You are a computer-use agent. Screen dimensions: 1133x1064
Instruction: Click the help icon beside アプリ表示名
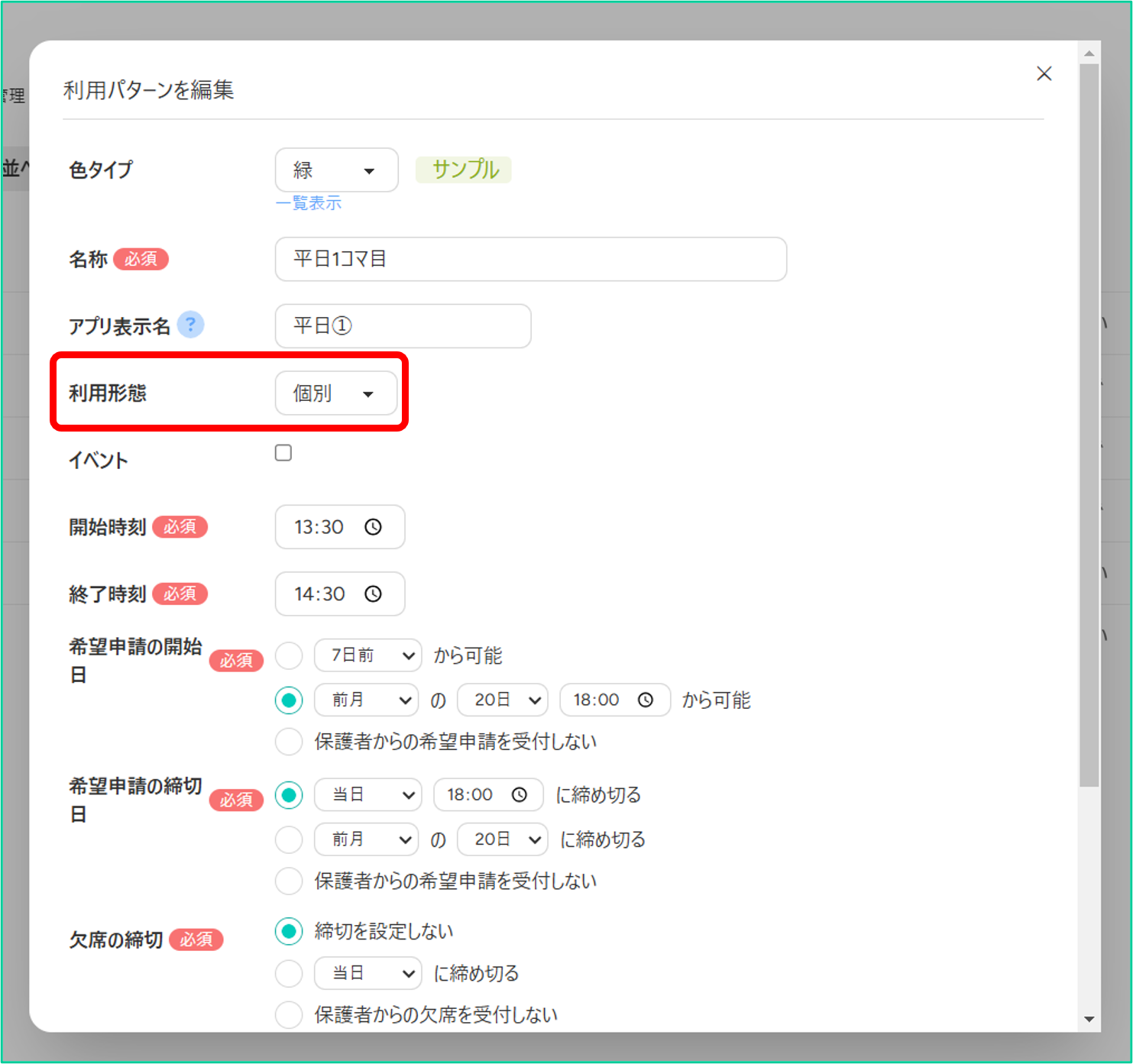tap(190, 325)
